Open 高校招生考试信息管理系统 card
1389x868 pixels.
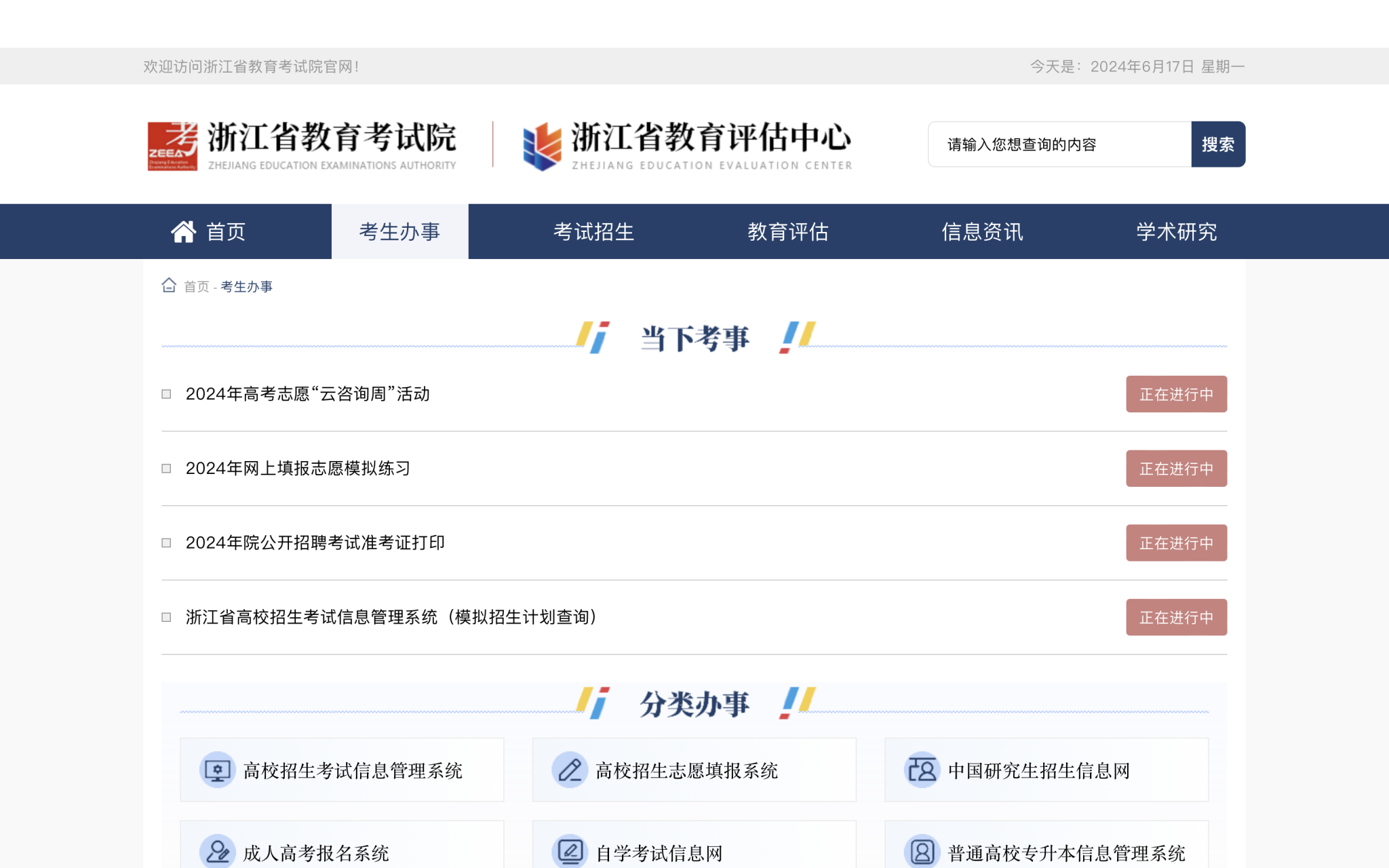[342, 770]
